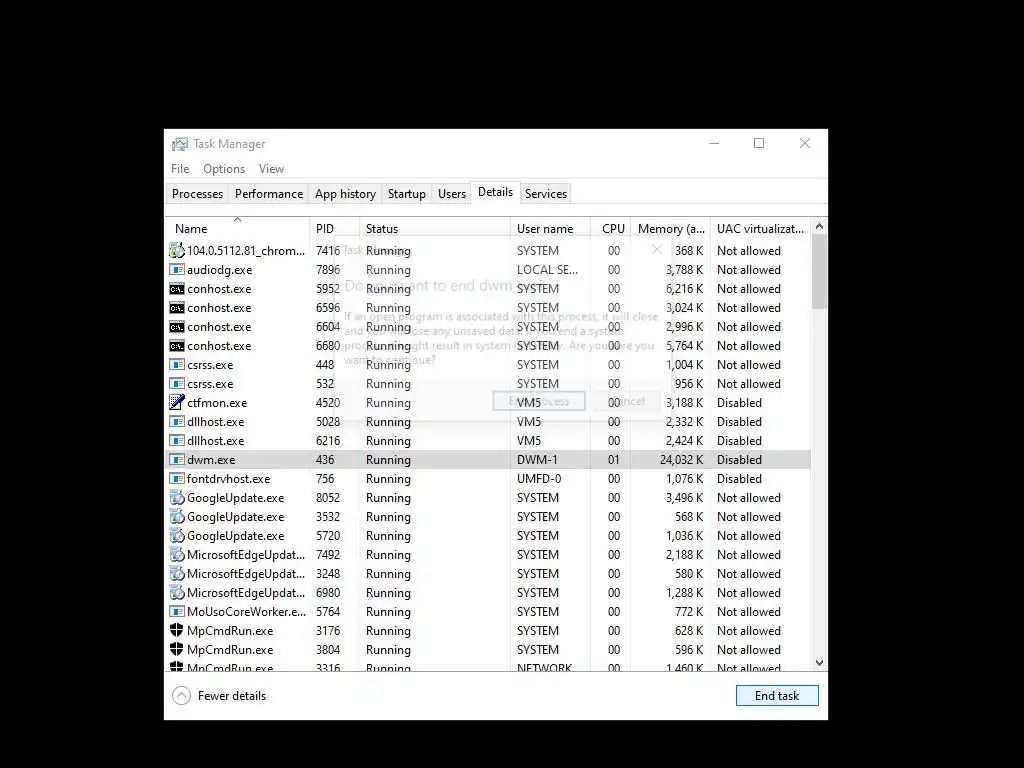The height and width of the screenshot is (768, 1024).
Task: Switch to the Users tab
Action: coord(452,194)
